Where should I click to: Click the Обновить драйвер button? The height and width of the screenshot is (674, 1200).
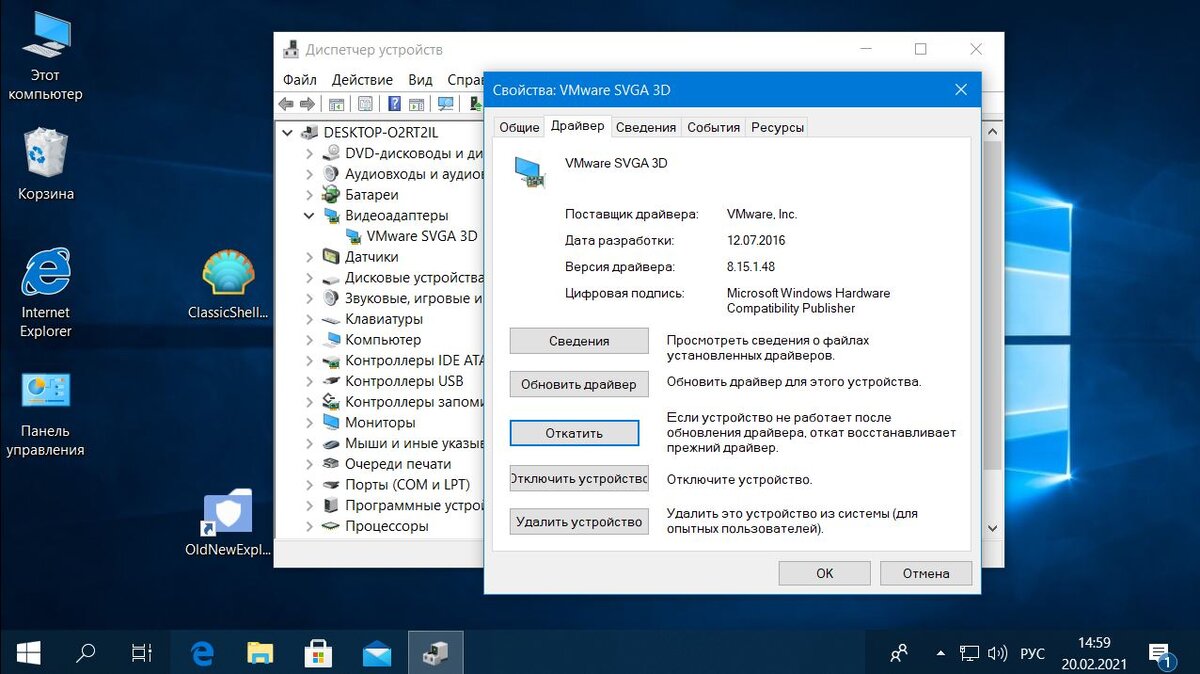[579, 384]
